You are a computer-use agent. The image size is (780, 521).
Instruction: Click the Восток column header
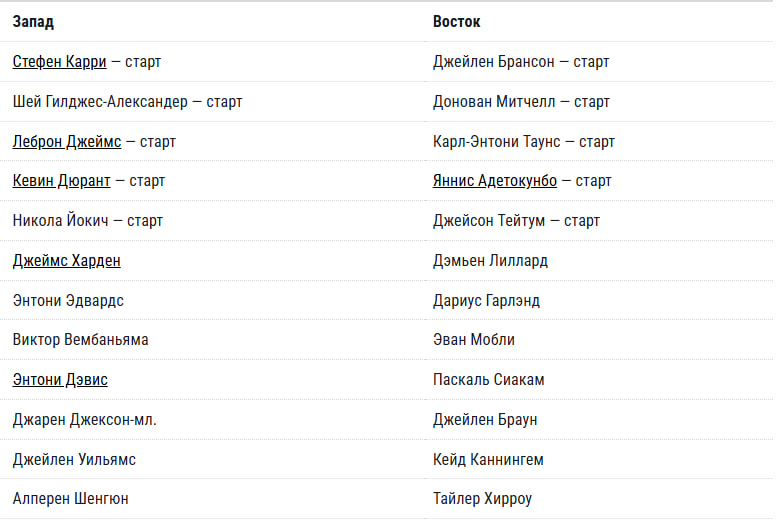(x=457, y=21)
